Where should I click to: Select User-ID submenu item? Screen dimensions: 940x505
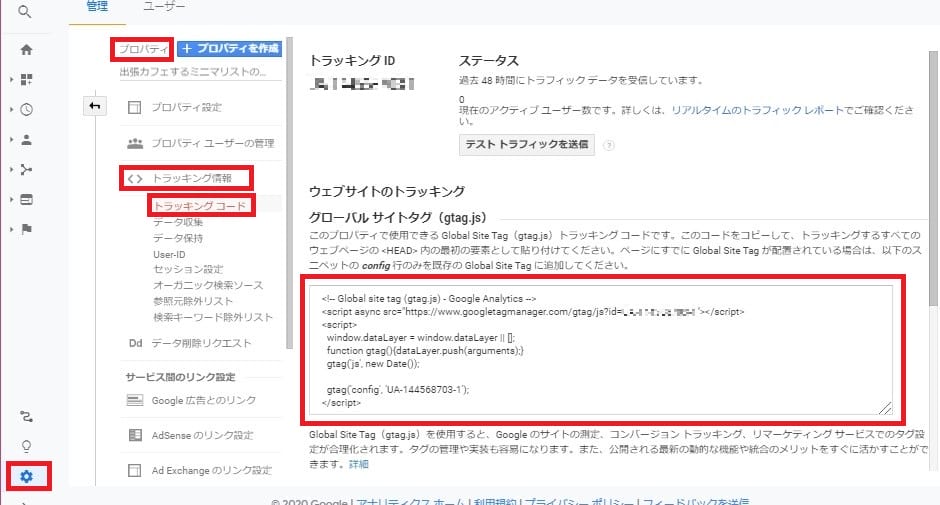pos(169,254)
